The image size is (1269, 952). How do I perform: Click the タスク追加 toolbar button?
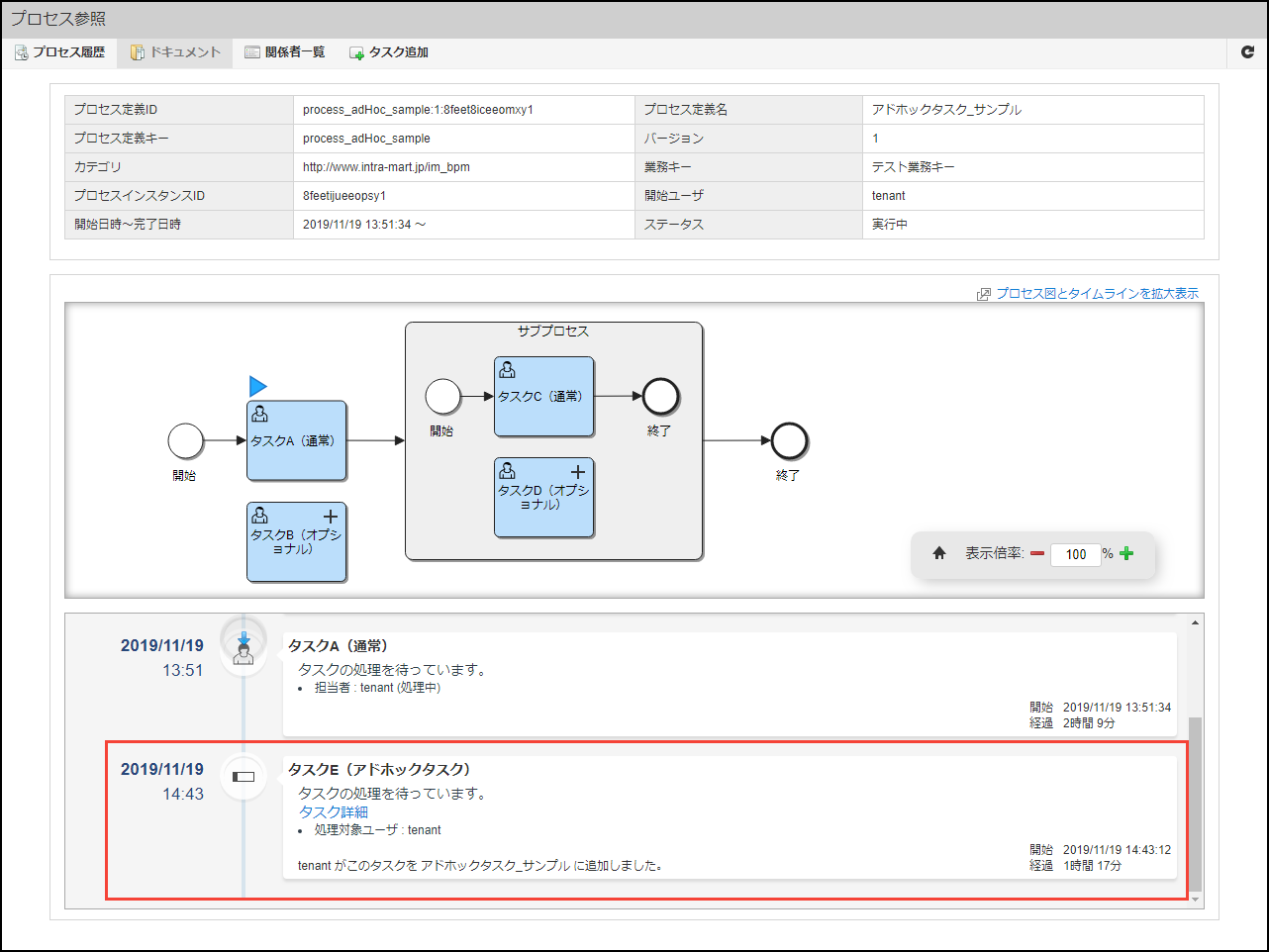click(389, 52)
